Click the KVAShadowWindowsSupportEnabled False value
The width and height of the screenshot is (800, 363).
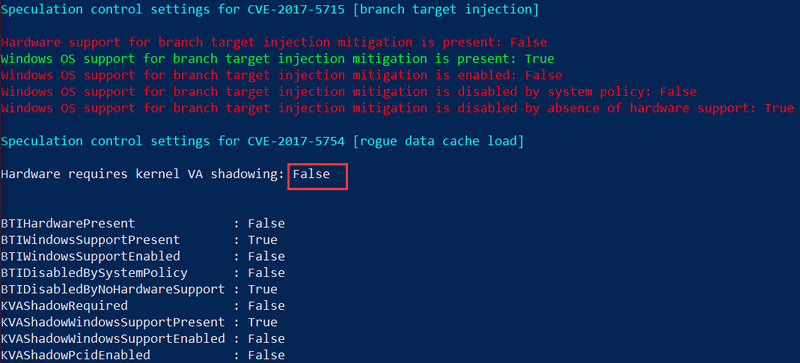(266, 338)
